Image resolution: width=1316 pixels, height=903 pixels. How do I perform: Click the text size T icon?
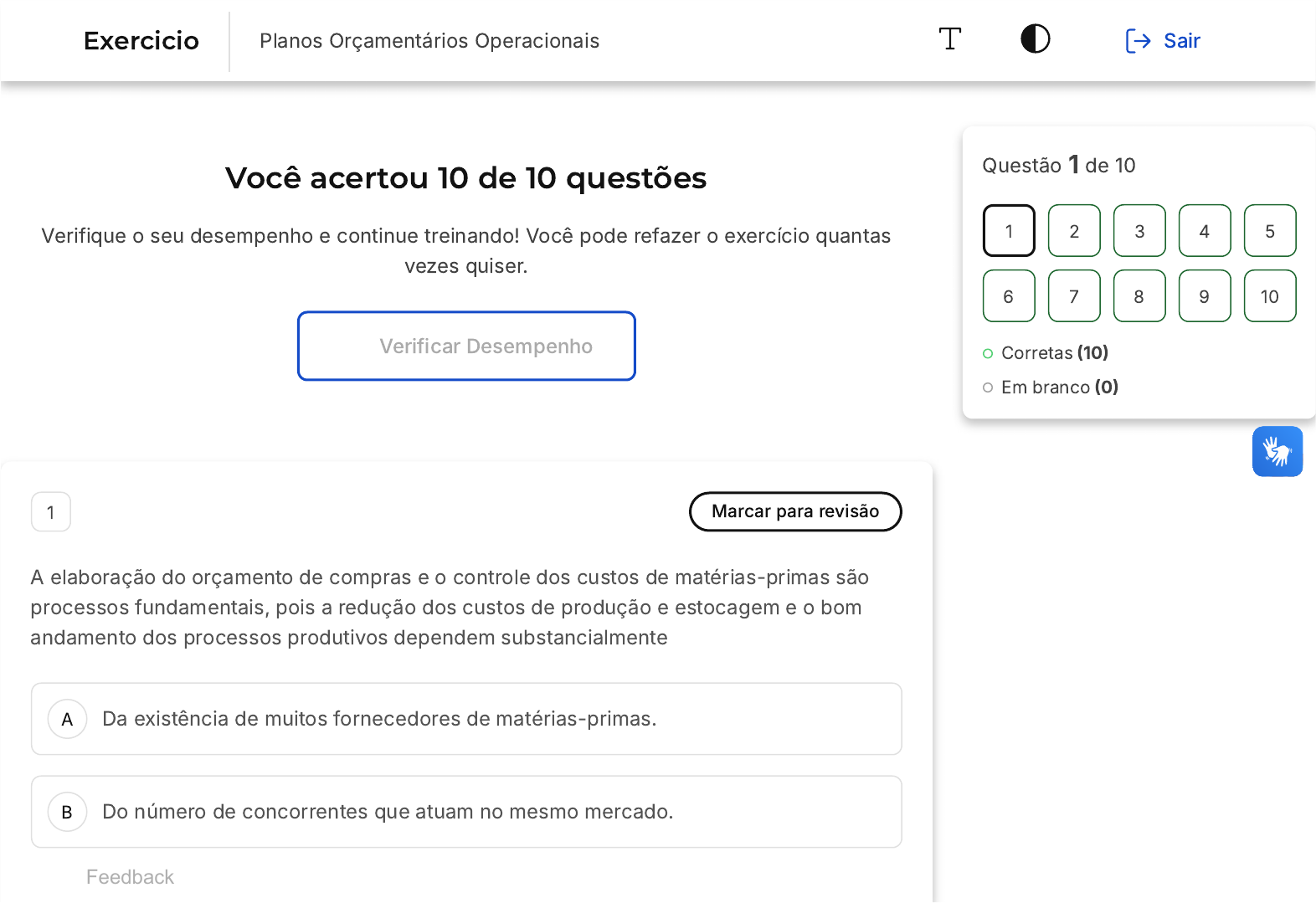949,39
